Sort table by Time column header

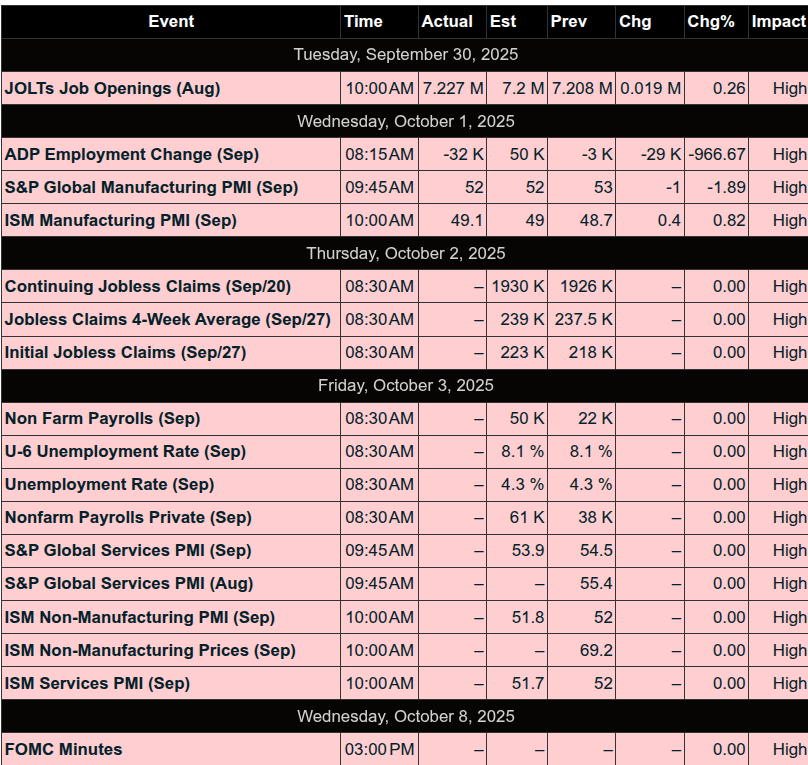point(363,21)
